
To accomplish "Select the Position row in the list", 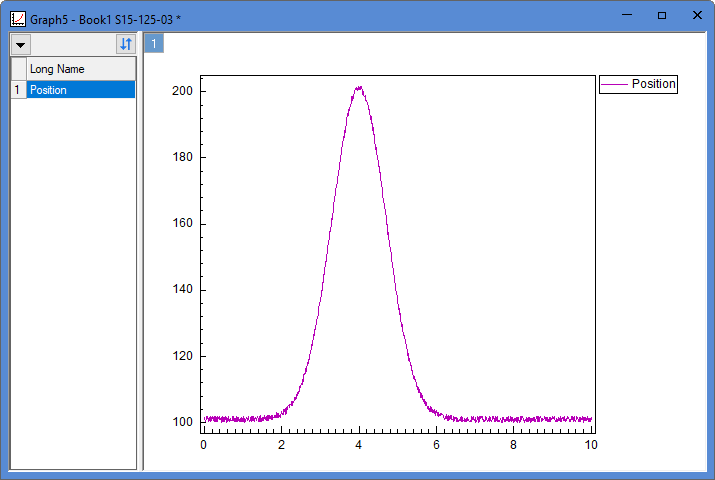I will pos(81,90).
